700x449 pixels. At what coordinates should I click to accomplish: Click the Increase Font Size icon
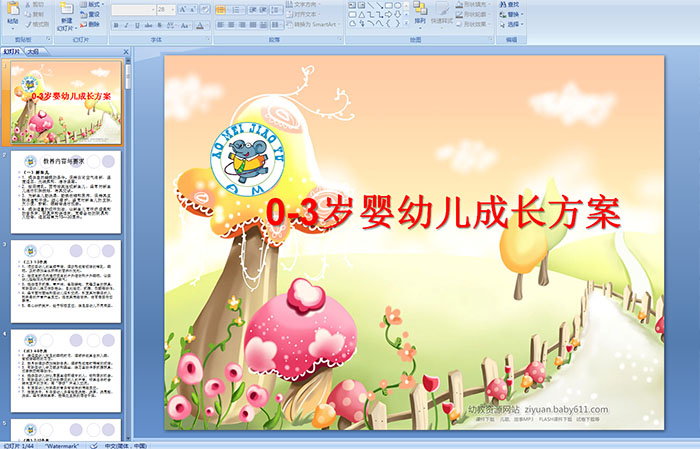pos(182,10)
